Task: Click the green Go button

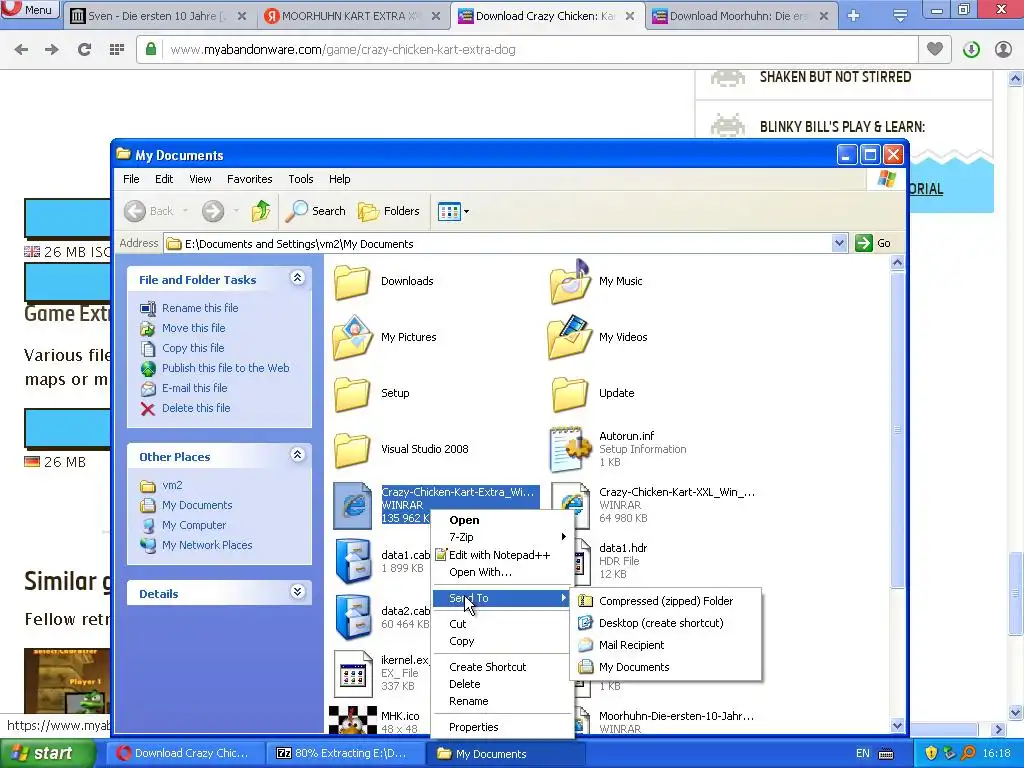Action: [873, 243]
